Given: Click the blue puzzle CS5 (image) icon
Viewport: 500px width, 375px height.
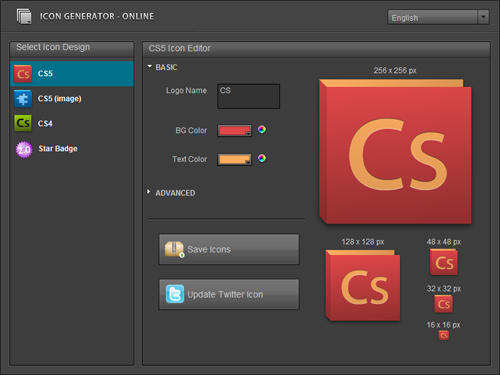Looking at the screenshot, I should (23, 99).
